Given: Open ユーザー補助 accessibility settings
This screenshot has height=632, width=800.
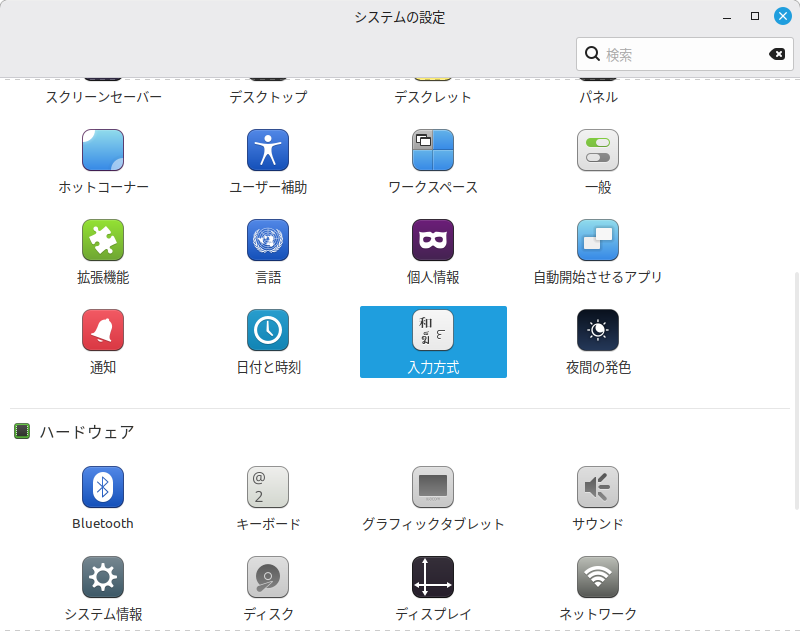Looking at the screenshot, I should pos(268,150).
